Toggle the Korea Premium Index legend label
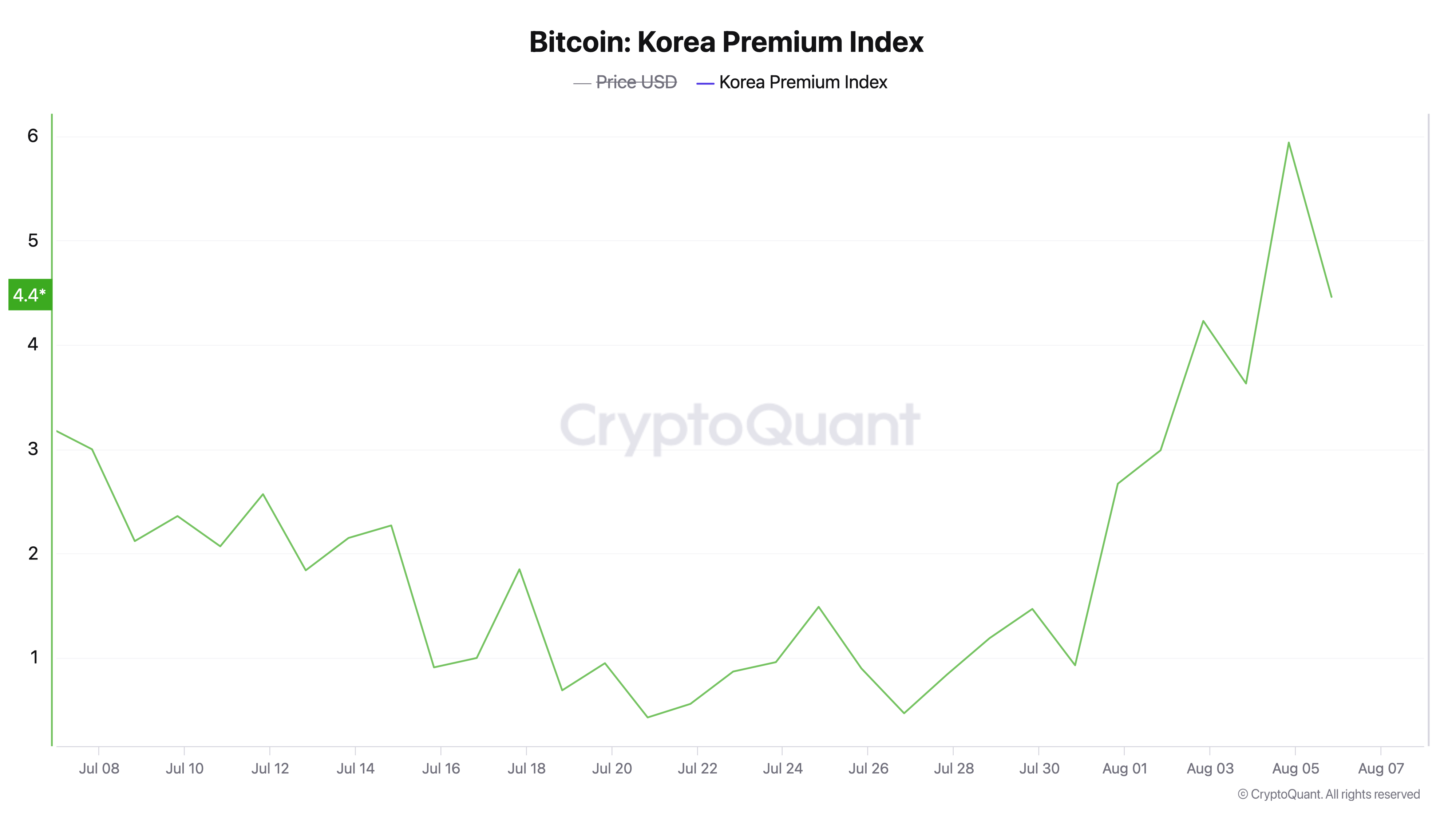 click(803, 83)
